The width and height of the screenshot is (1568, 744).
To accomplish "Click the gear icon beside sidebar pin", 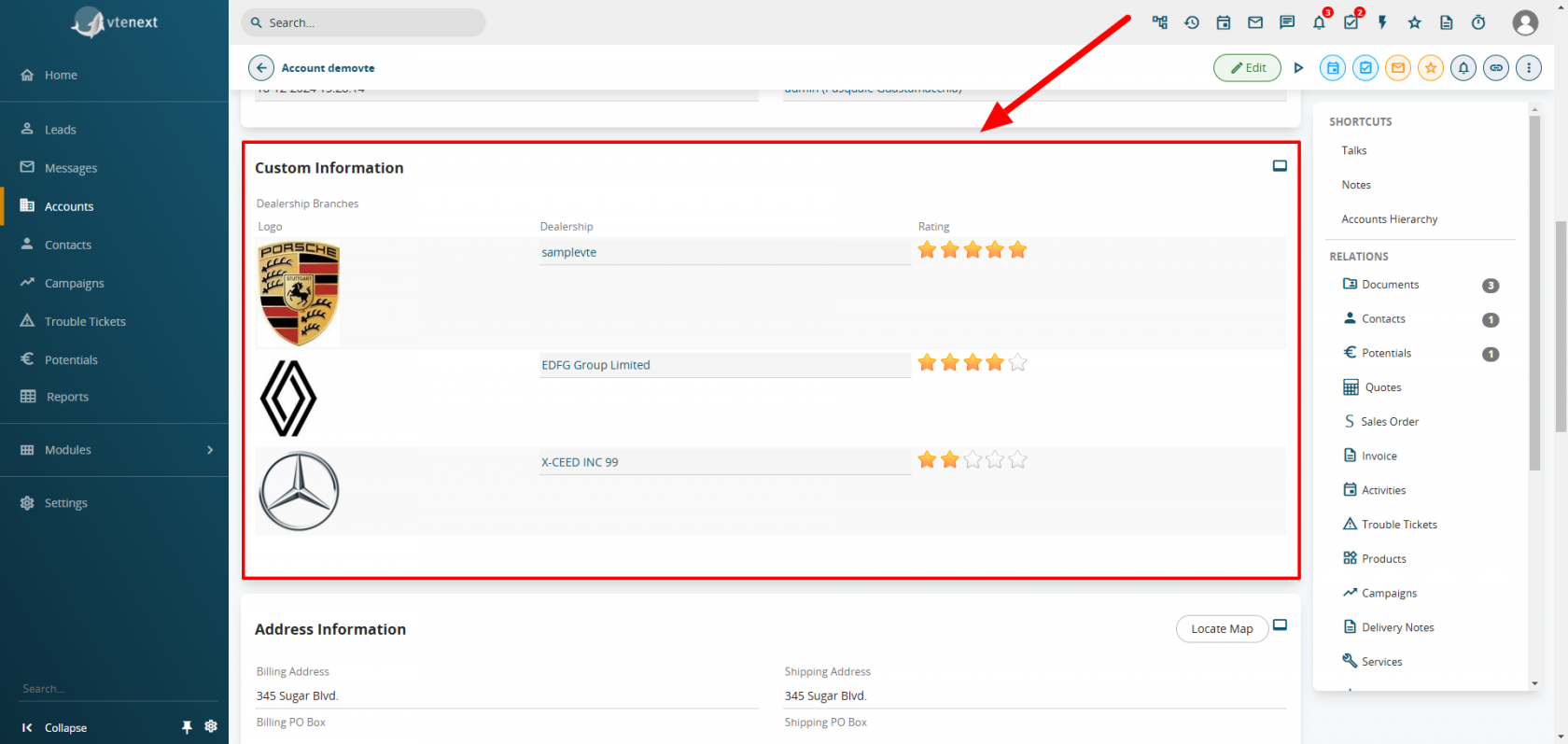I will [x=211, y=726].
